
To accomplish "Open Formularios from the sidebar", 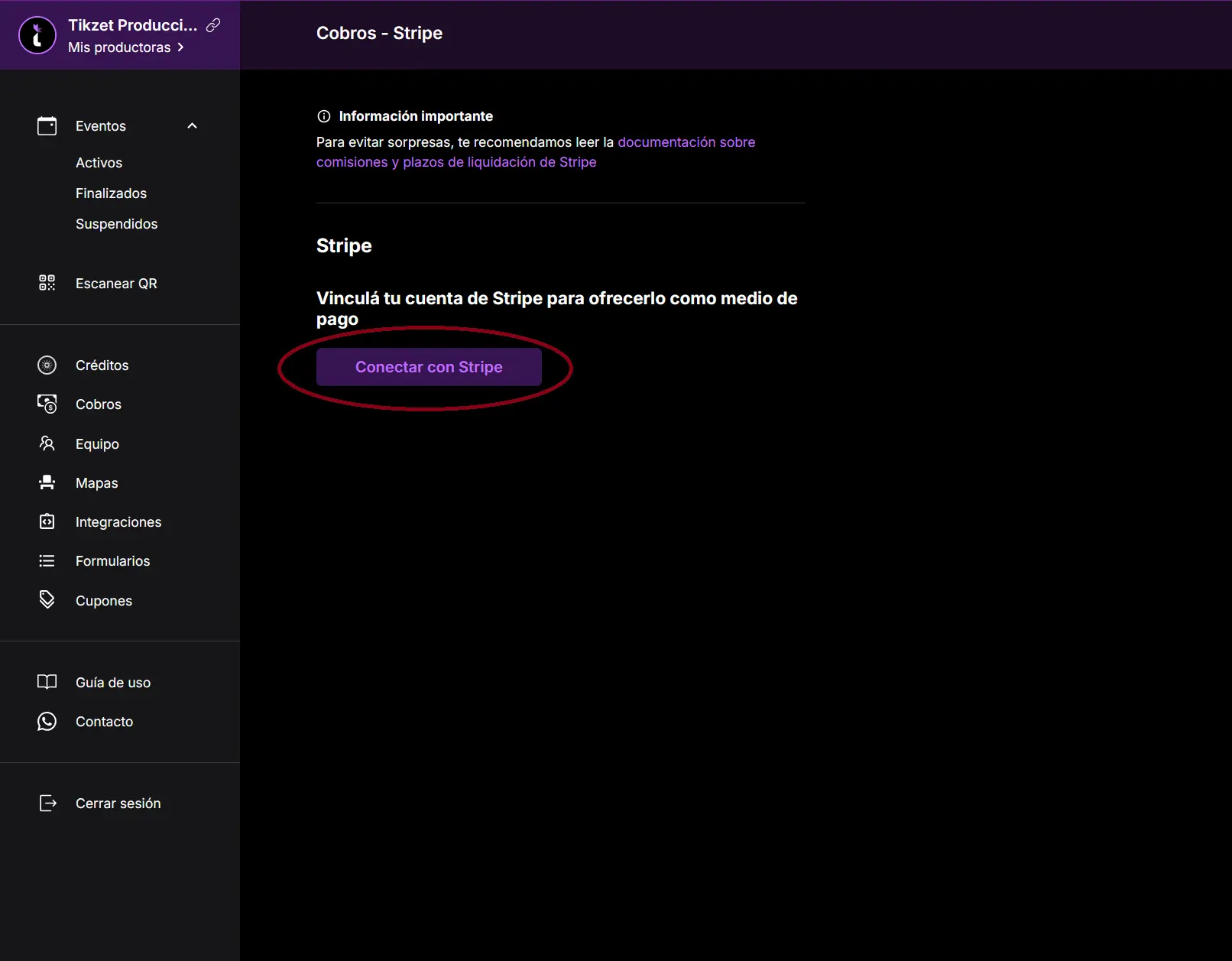I will click(112, 561).
